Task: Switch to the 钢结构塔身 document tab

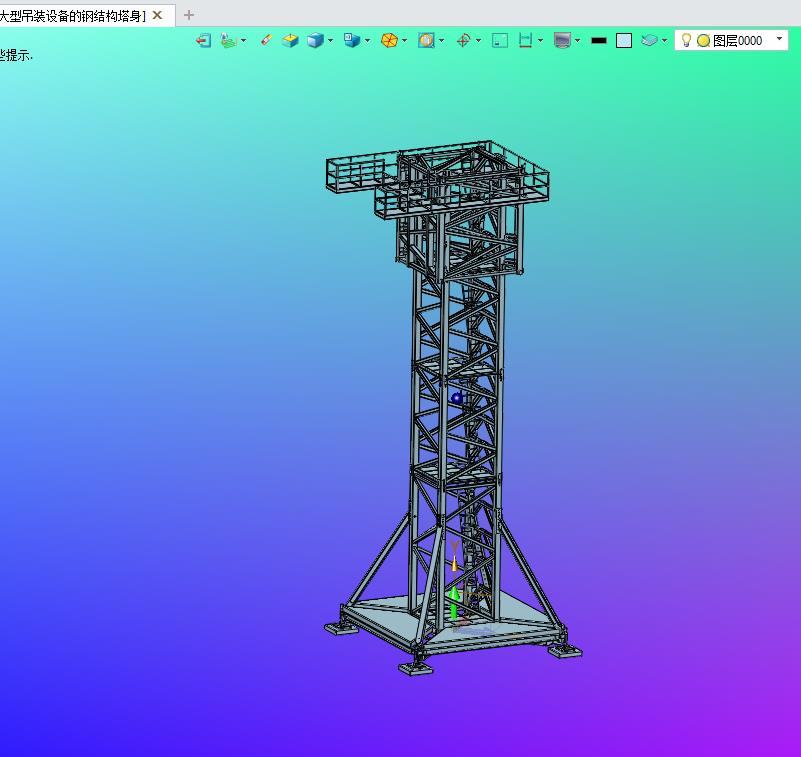Action: (72, 15)
